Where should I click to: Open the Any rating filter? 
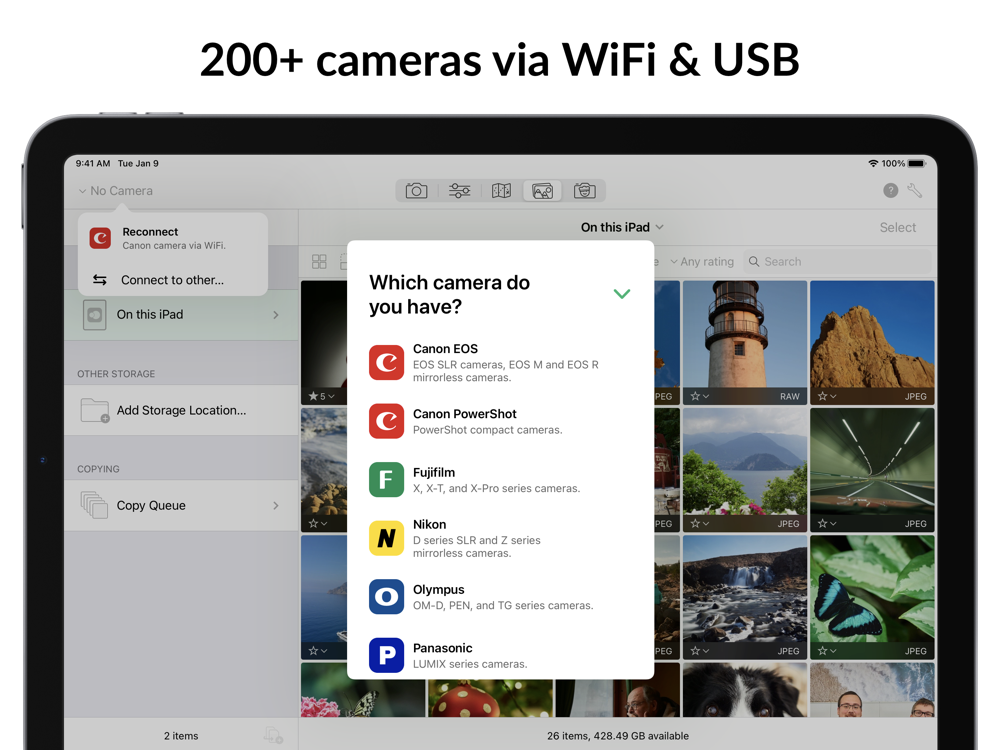[702, 261]
